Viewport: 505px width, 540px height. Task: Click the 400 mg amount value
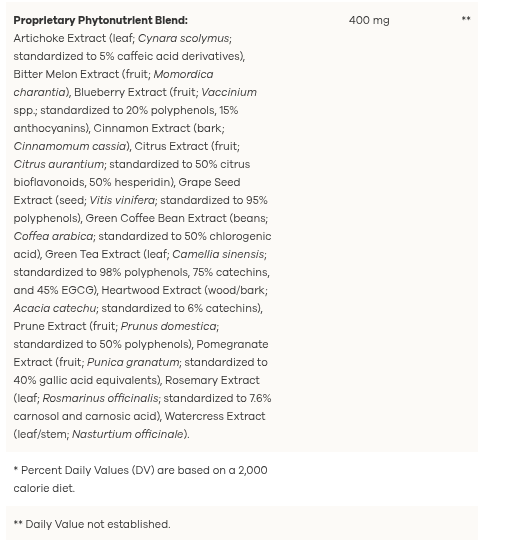(x=369, y=20)
